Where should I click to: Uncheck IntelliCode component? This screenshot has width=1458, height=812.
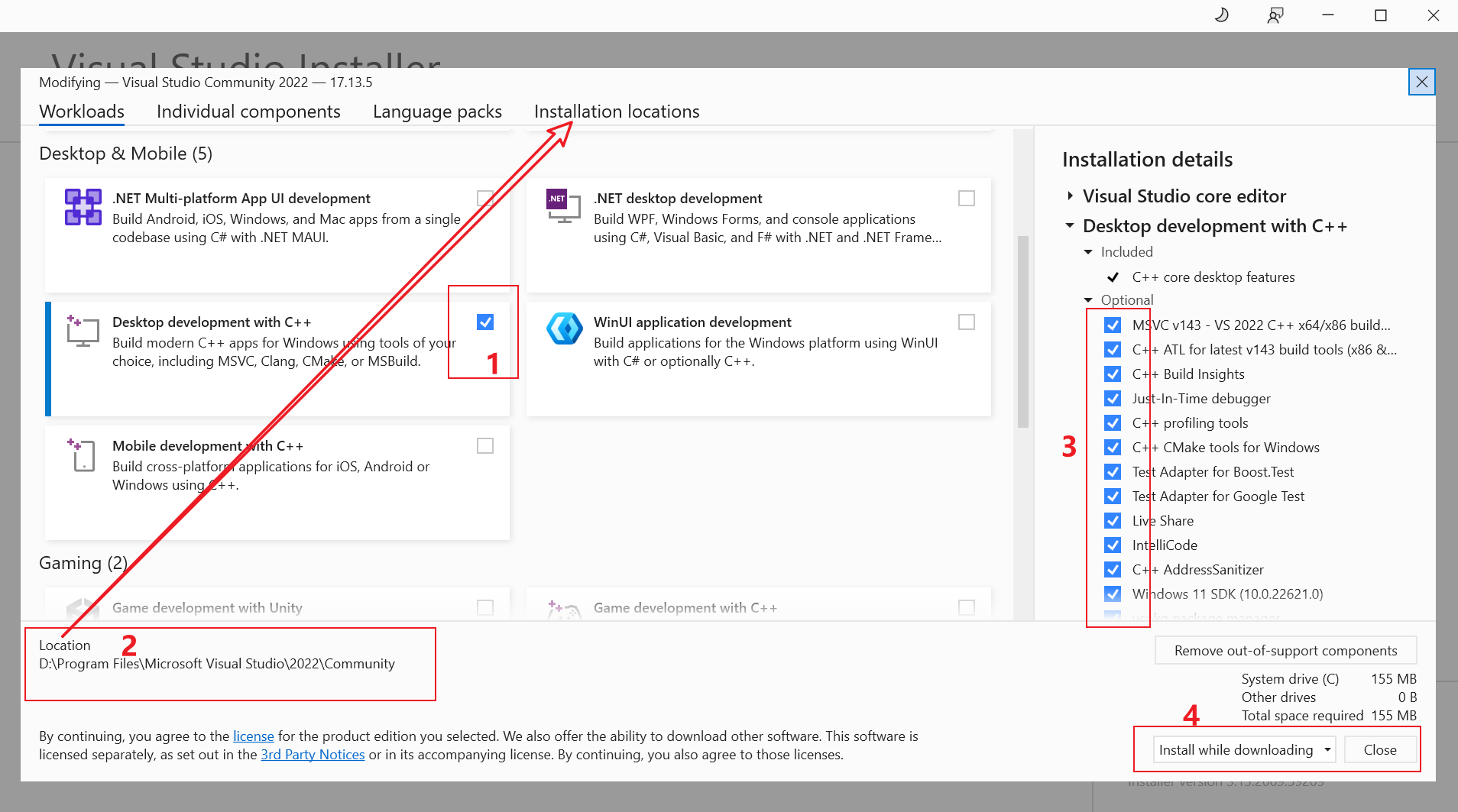(1113, 545)
